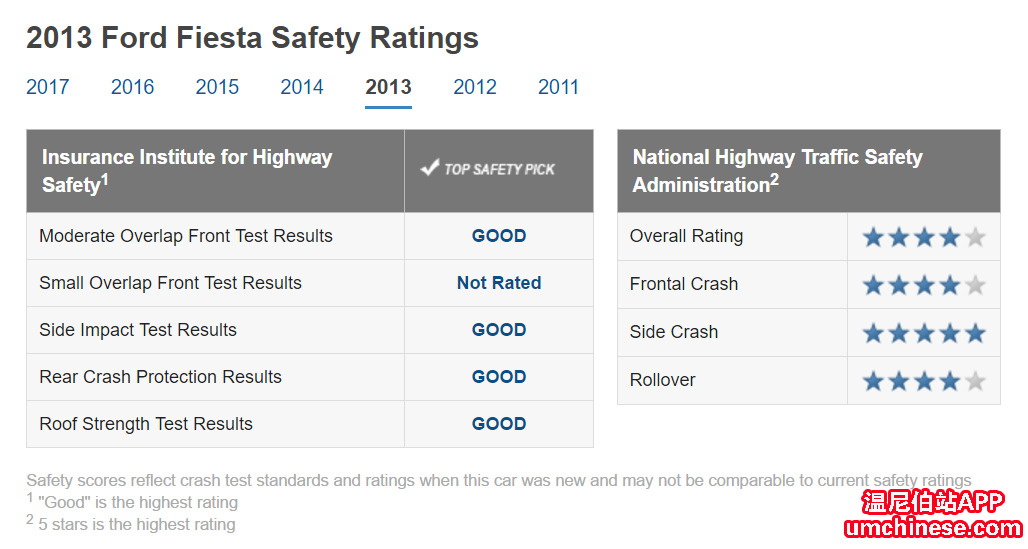
Task: Click the Moderate Overlap Front GOOD rating
Action: click(499, 236)
